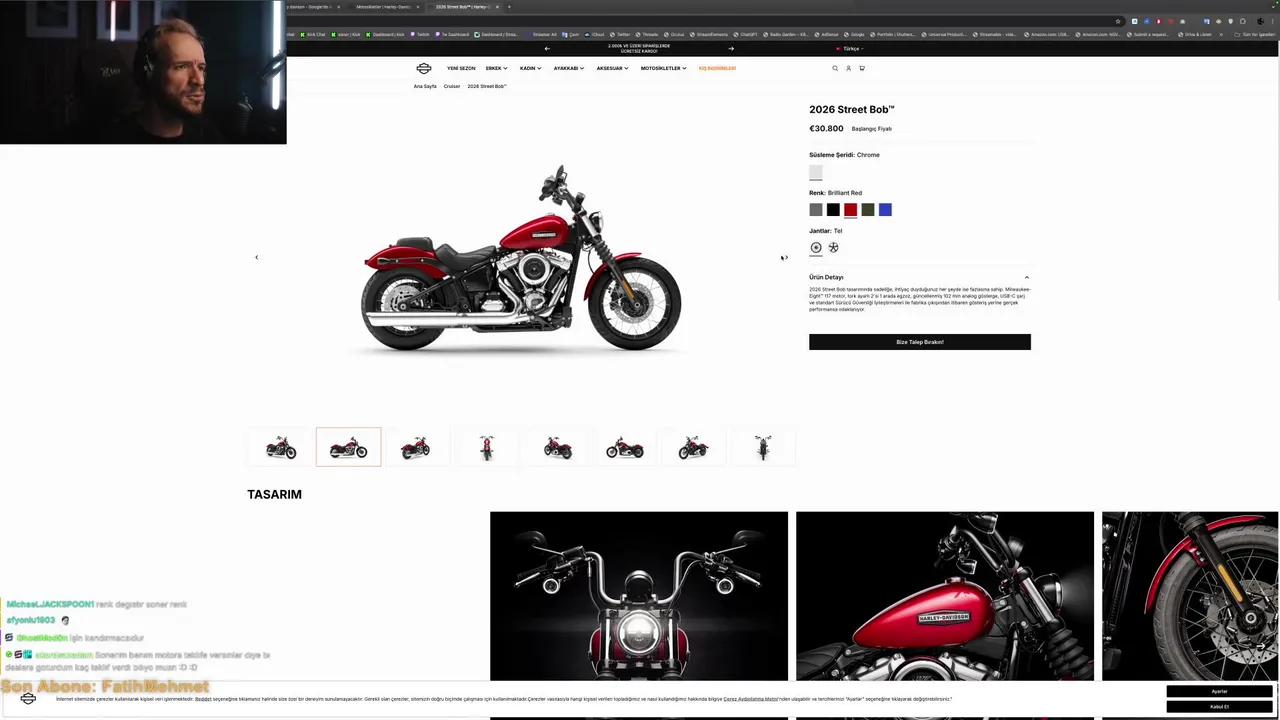This screenshot has height=720, width=1280.
Task: Open a new browser tab with plus icon
Action: (509, 7)
